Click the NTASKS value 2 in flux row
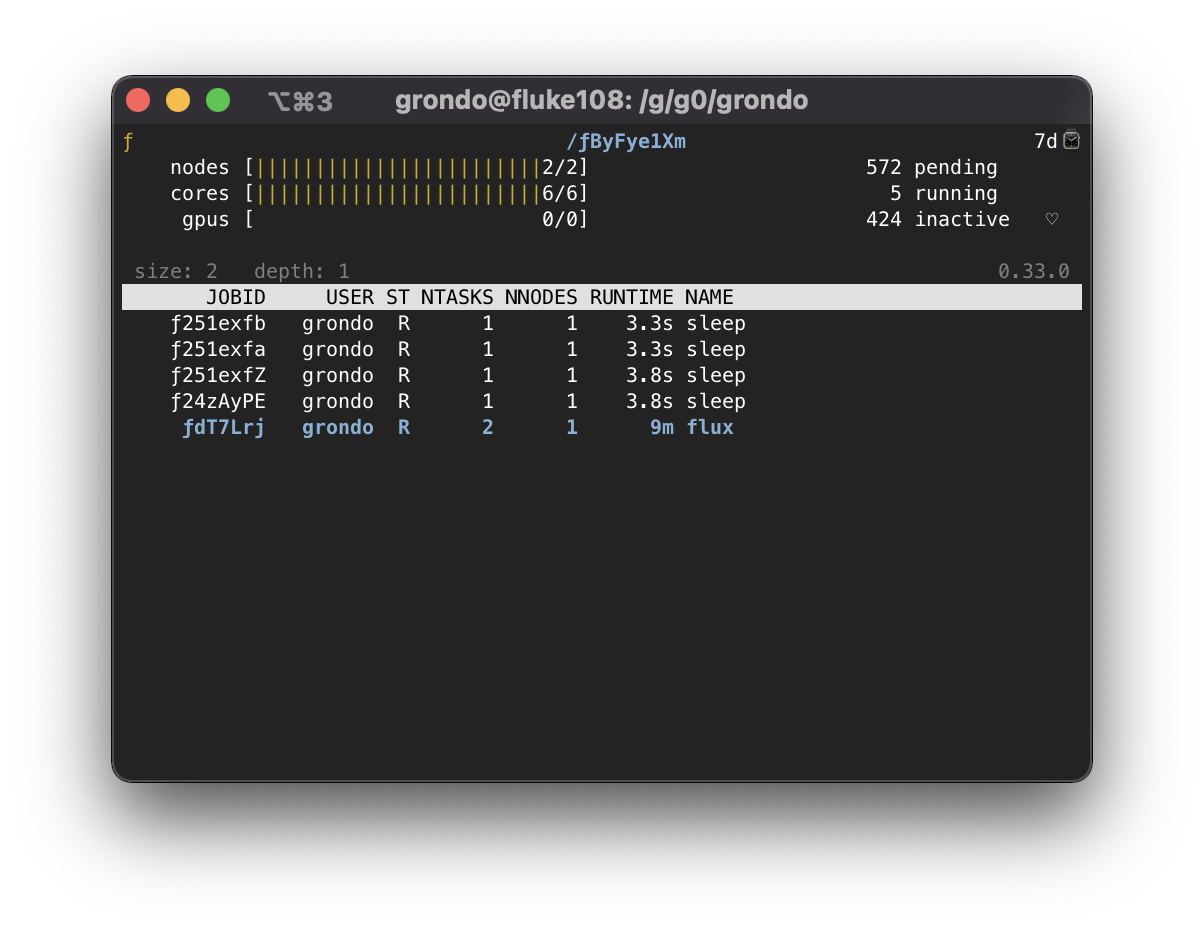 pos(488,428)
